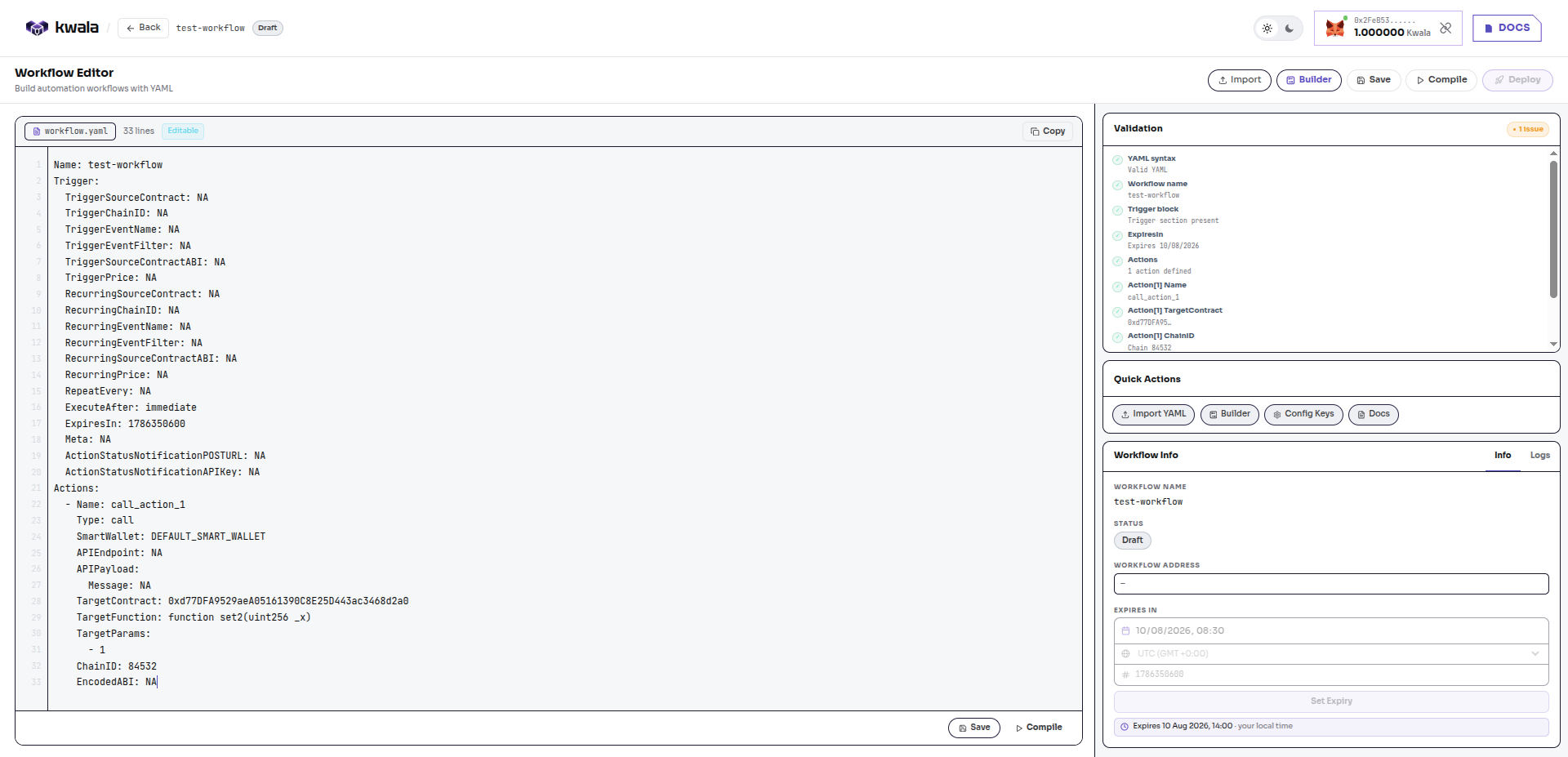Click the test-workflow title in header
1568x757 pixels.
tap(210, 29)
